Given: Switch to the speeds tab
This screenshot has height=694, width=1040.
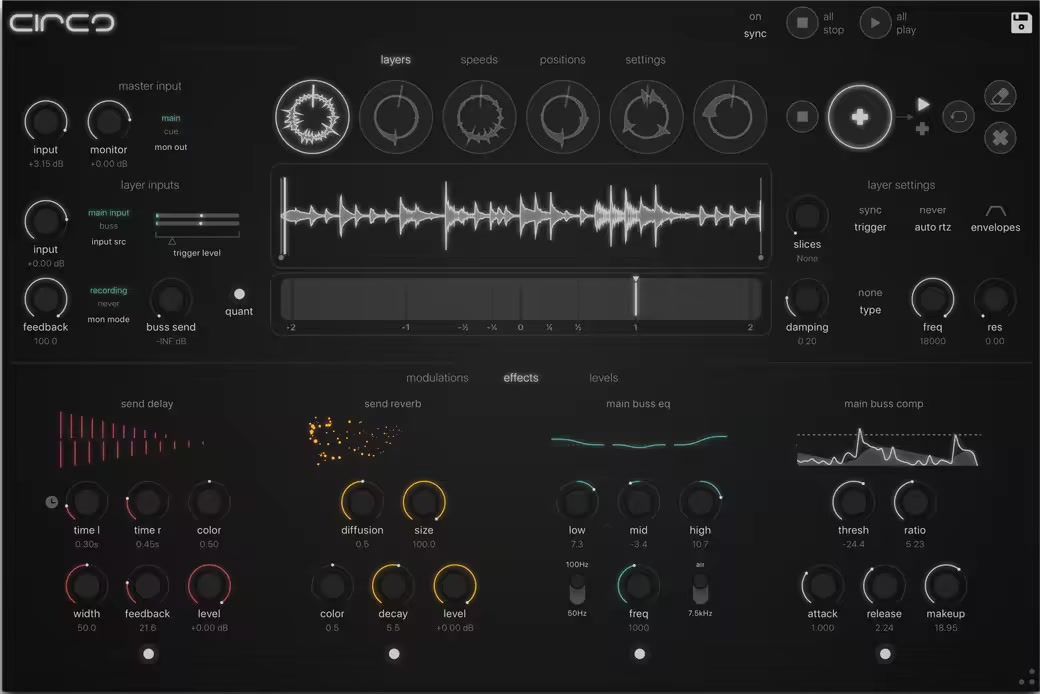Looking at the screenshot, I should pyautogui.click(x=479, y=60).
